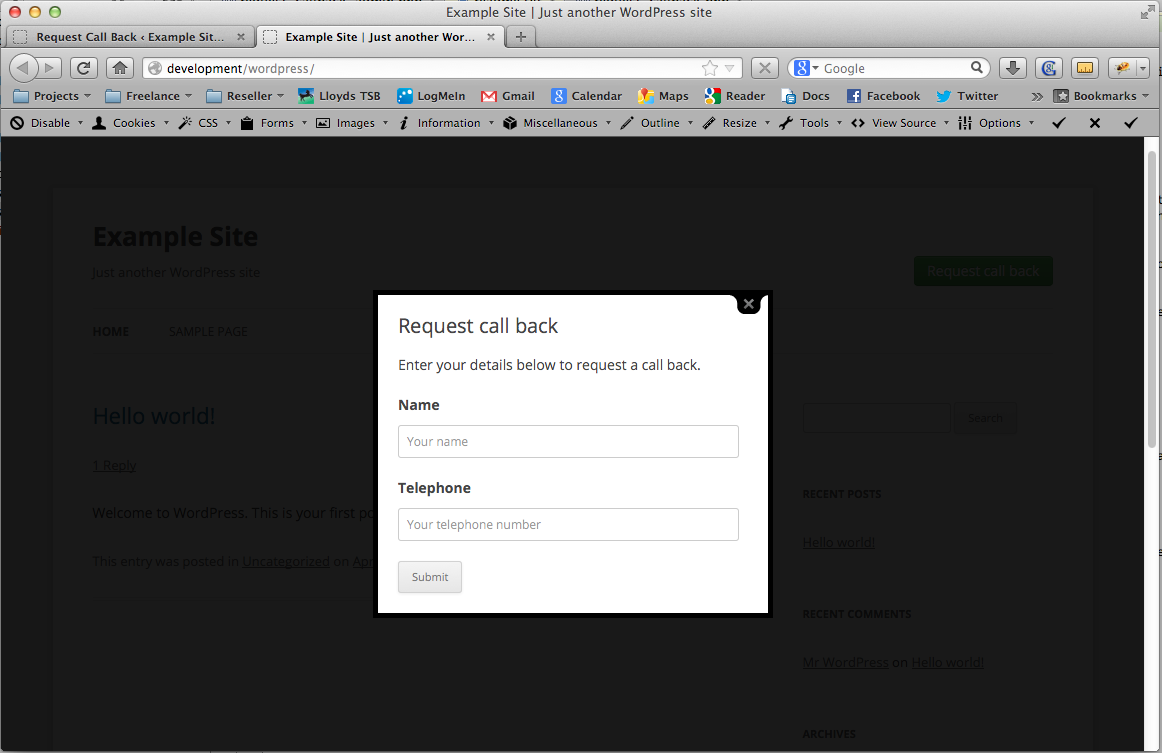
Task: Open Reader bookmark
Action: click(x=735, y=96)
